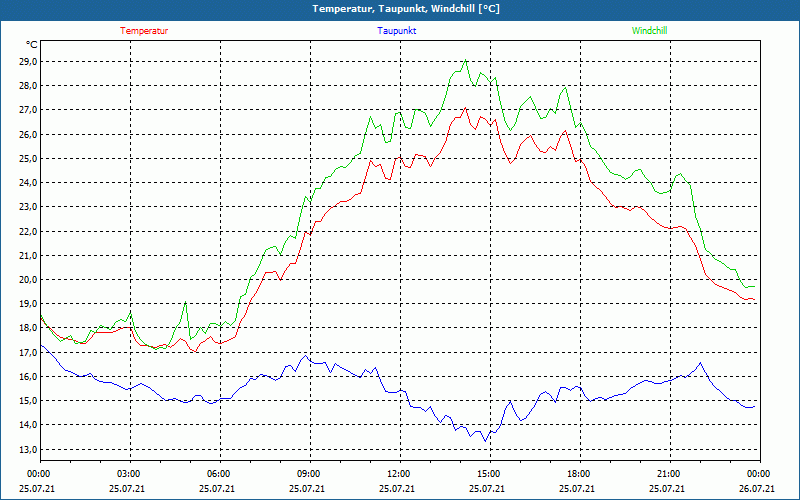Click the 19,0 y-axis value
Screen dimensions: 800x500
coord(28,304)
